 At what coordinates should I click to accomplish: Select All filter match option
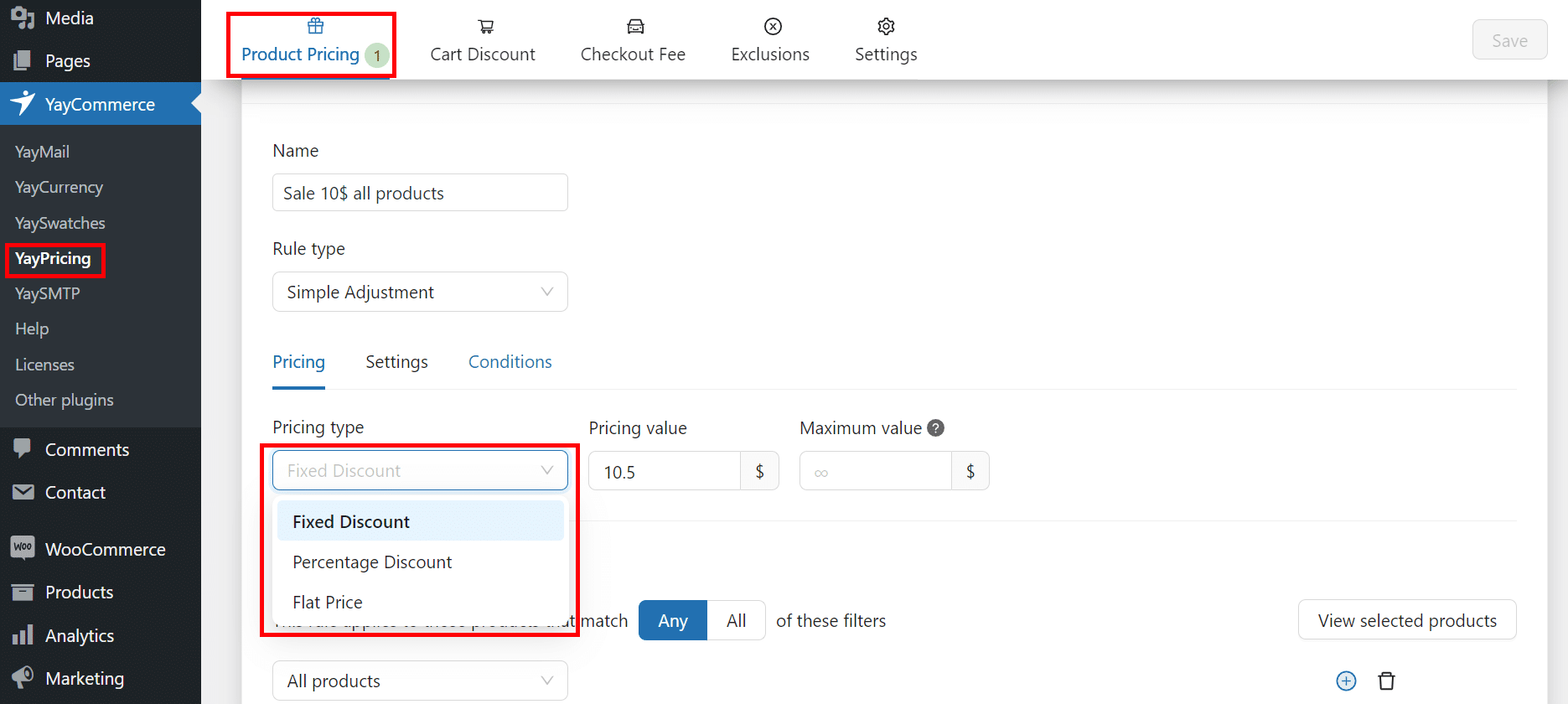[737, 620]
